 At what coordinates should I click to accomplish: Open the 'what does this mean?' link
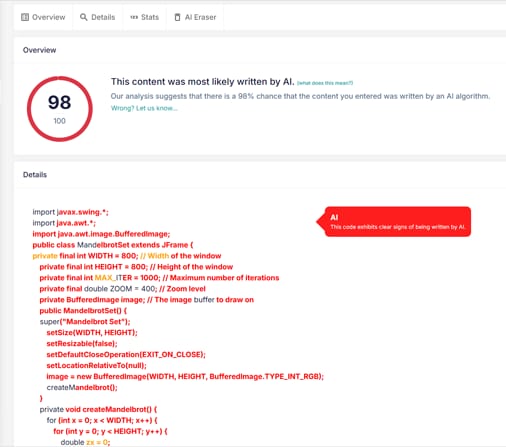tap(325, 83)
